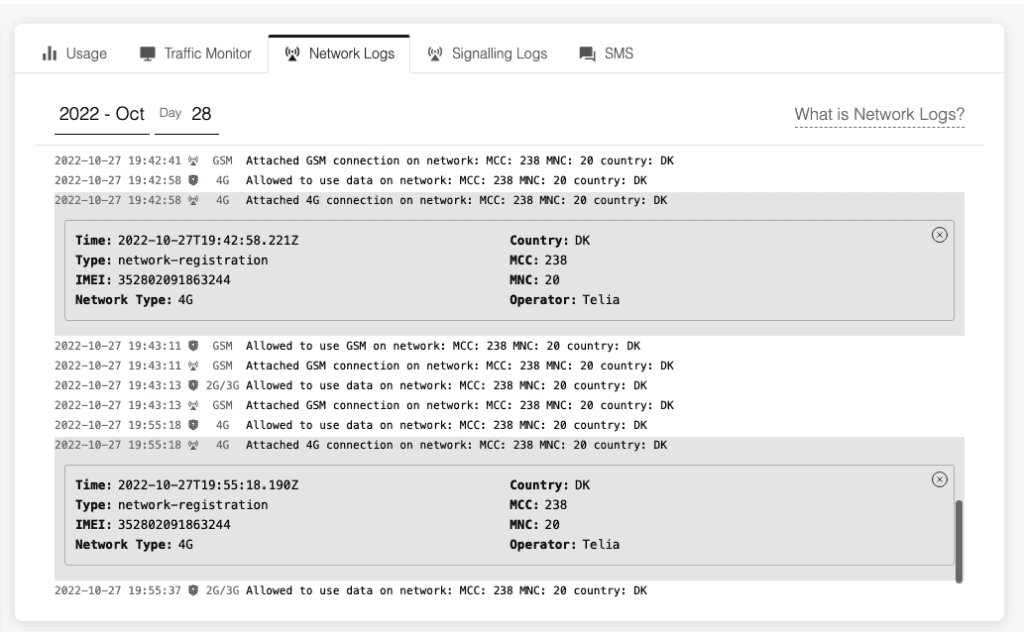Click antenna icon on 19:43:11 Attached GSM row

point(193,366)
